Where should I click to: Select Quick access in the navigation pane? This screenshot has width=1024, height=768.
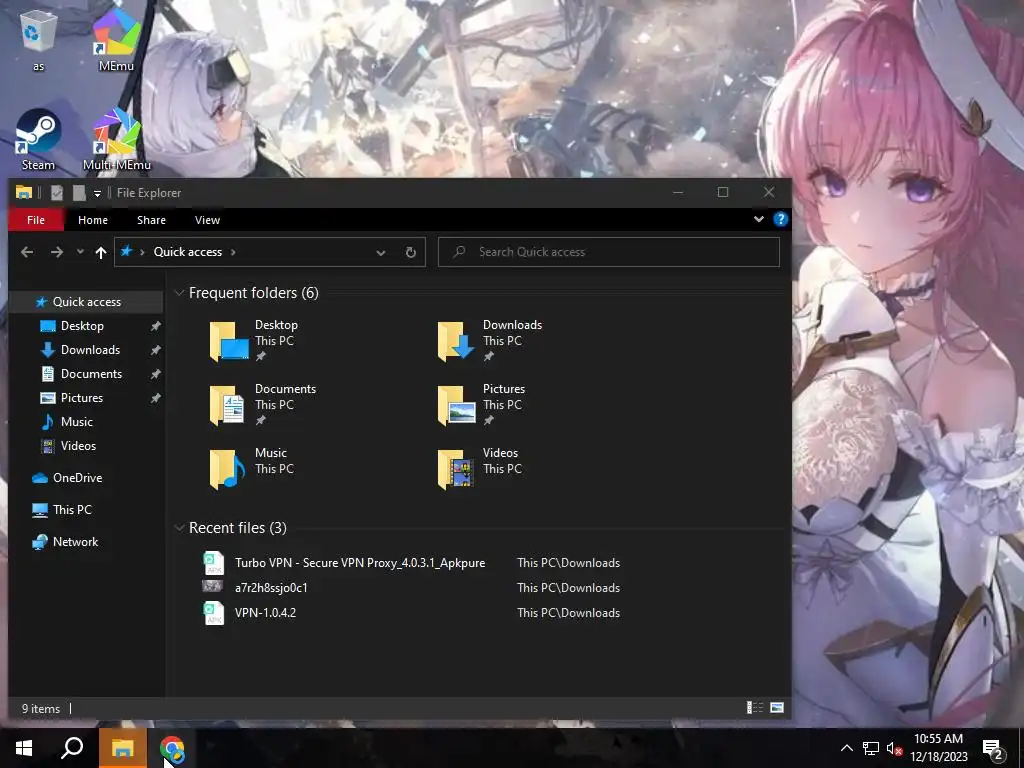[86, 302]
